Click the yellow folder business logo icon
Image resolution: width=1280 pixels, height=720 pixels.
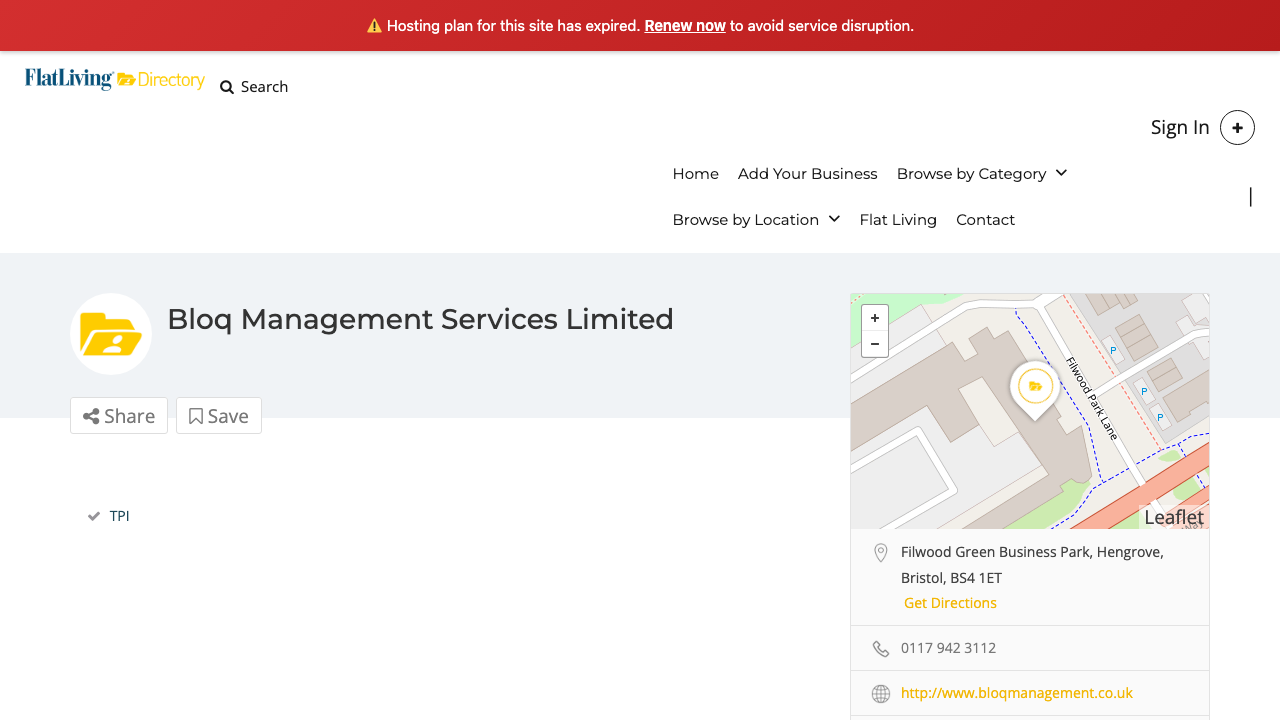pyautogui.click(x=110, y=334)
